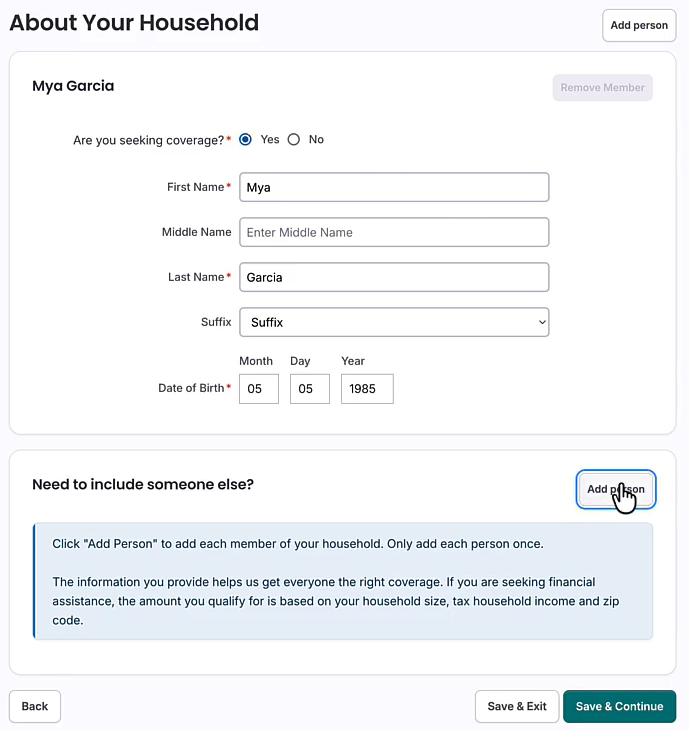Screen dimensions: 689x731
Task: Click the birth Day field
Action: pos(310,389)
